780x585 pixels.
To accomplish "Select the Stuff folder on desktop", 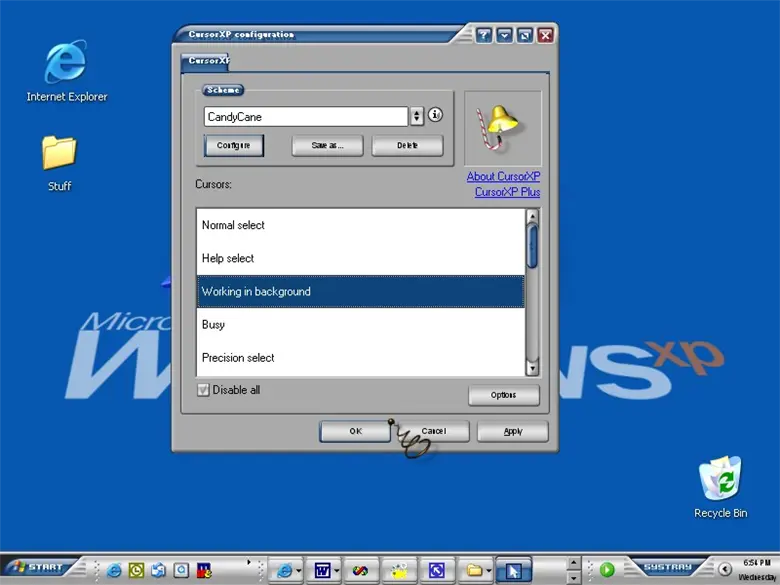I will pyautogui.click(x=59, y=164).
